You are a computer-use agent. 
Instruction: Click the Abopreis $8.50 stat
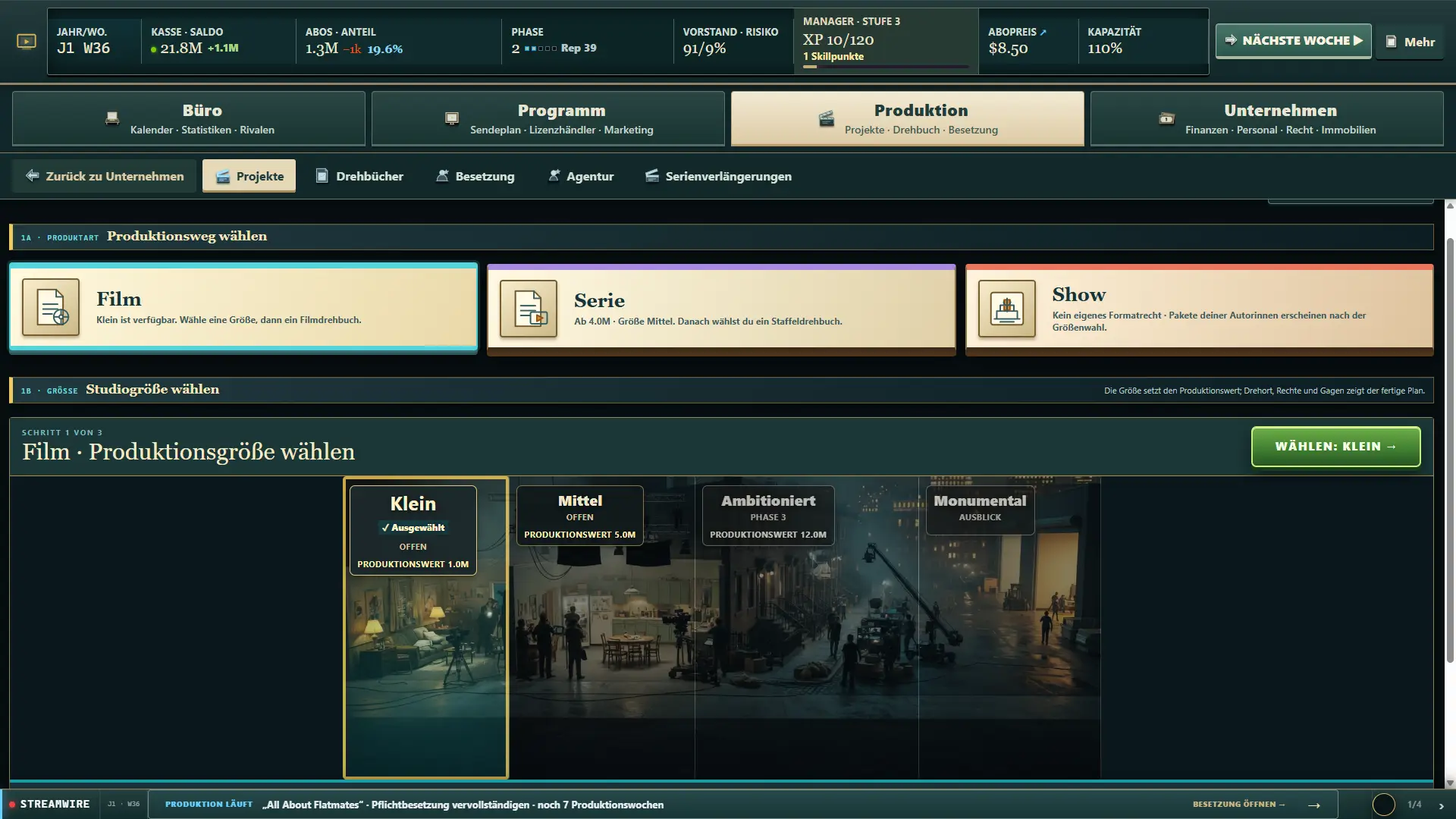(x=1028, y=41)
